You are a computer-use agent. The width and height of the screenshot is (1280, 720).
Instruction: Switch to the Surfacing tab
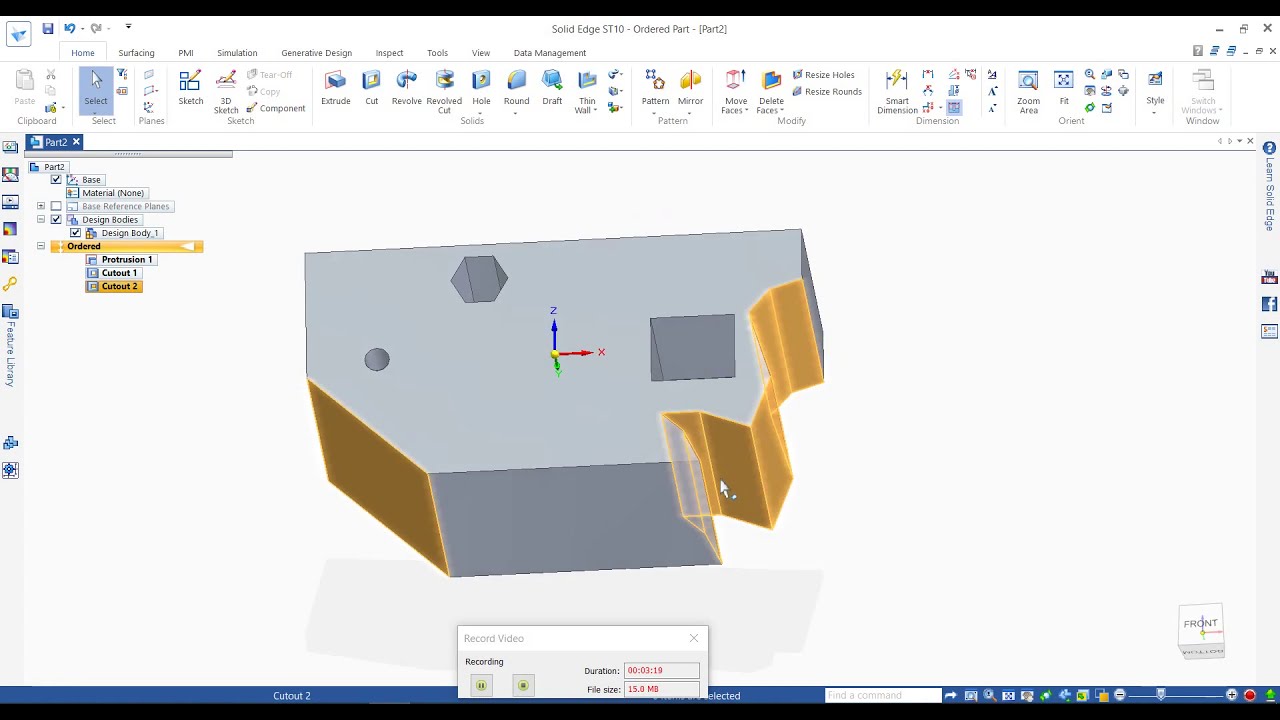(x=136, y=53)
